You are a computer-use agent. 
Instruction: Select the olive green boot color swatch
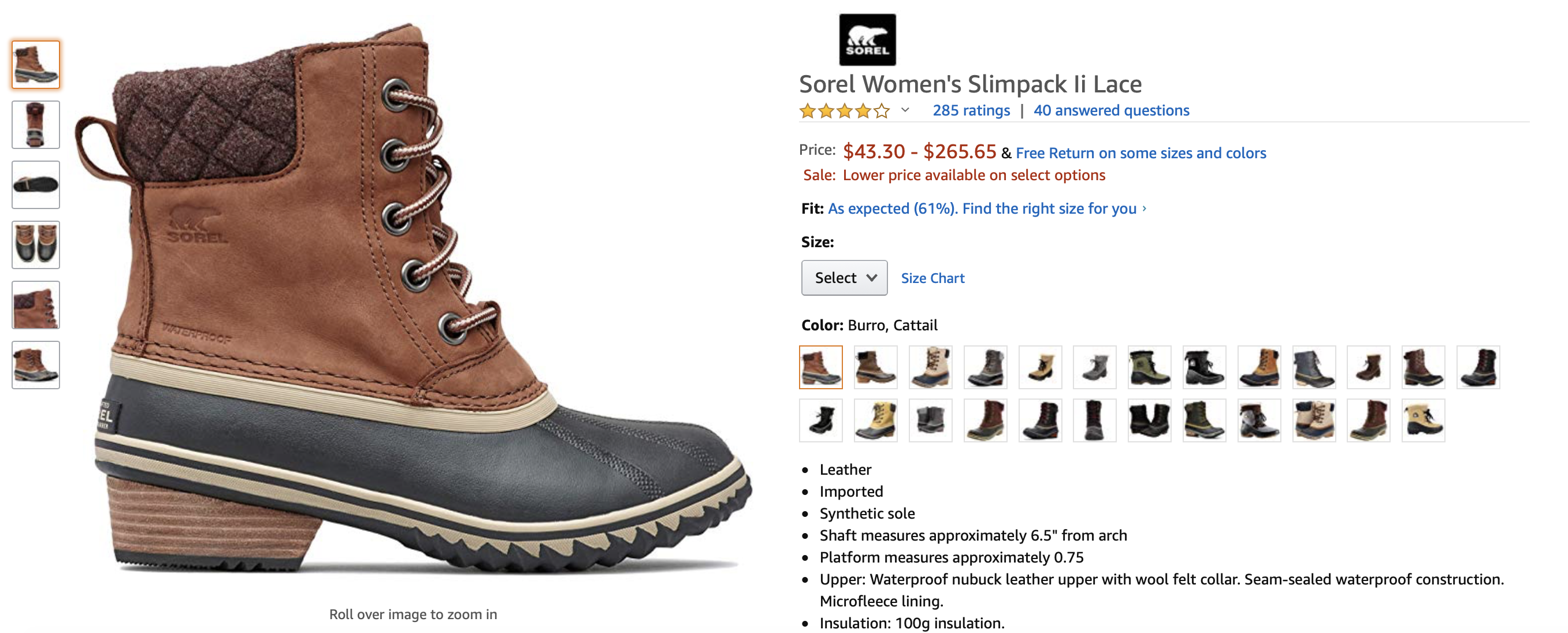[x=1149, y=368]
